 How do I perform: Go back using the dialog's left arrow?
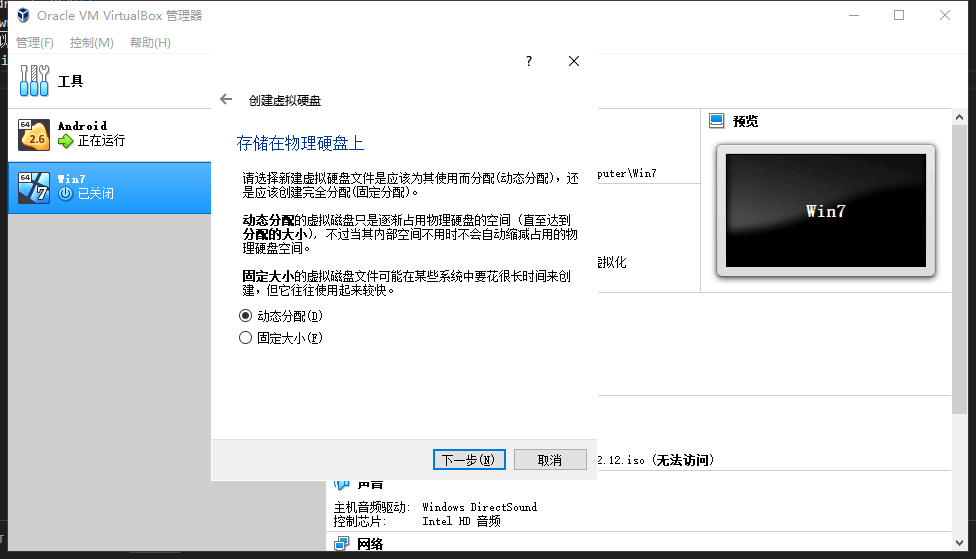[x=226, y=100]
